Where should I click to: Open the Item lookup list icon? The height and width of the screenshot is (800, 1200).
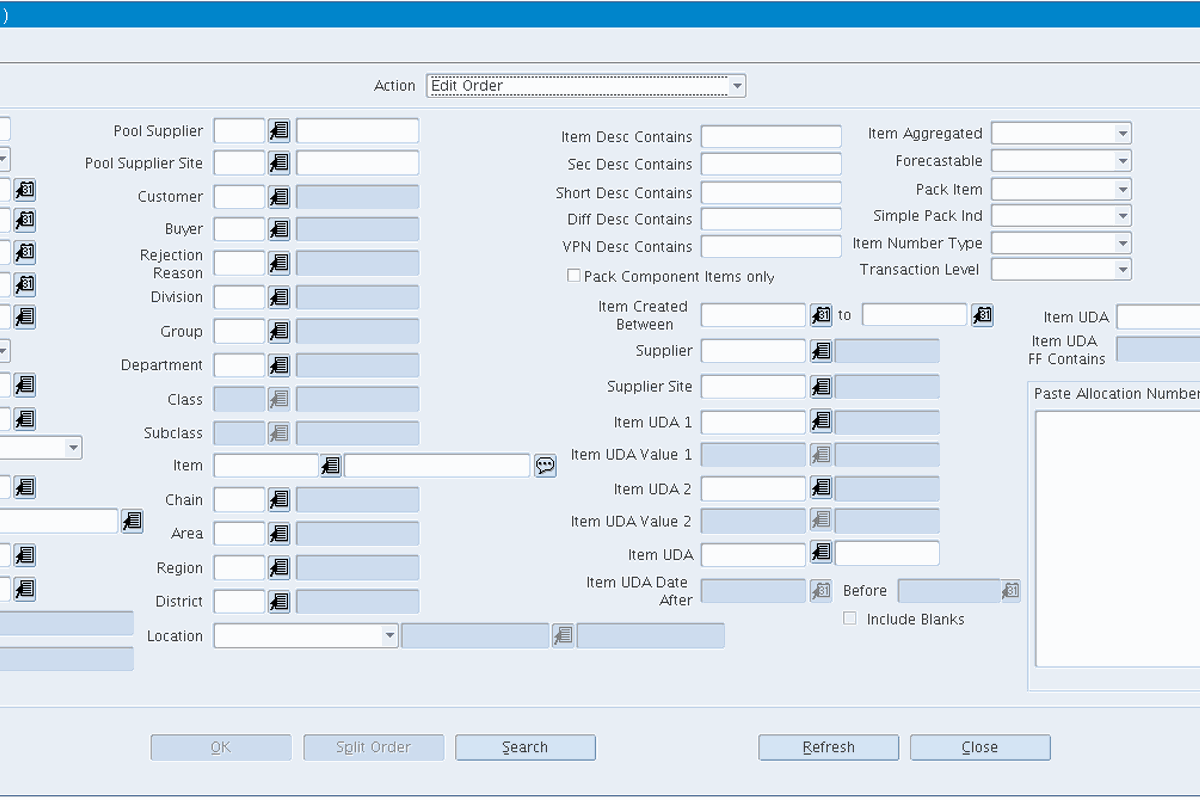coord(331,465)
